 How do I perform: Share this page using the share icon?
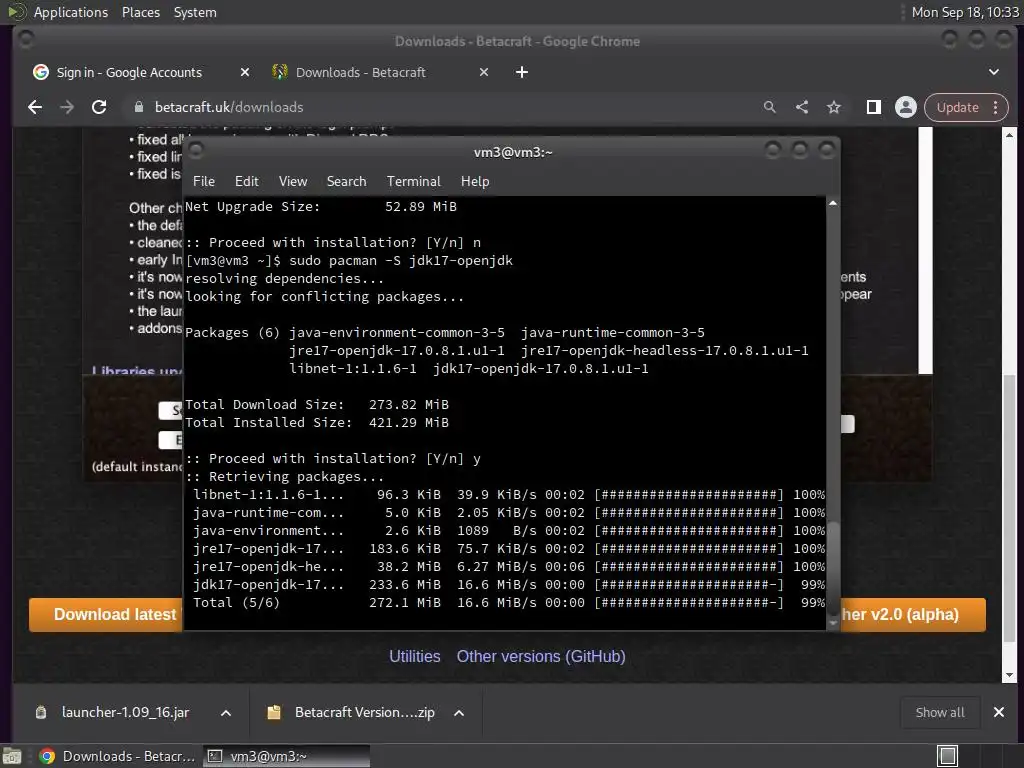coord(802,107)
